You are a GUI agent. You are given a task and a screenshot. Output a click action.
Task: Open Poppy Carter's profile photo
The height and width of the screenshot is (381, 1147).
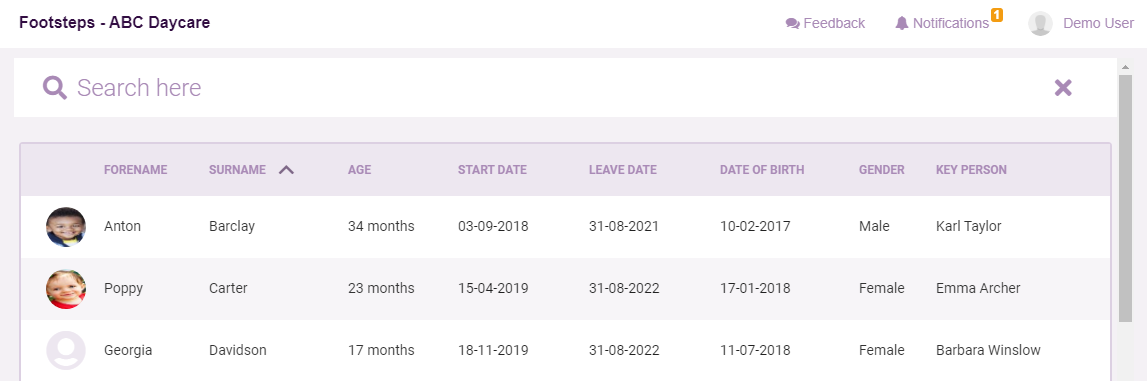point(66,289)
